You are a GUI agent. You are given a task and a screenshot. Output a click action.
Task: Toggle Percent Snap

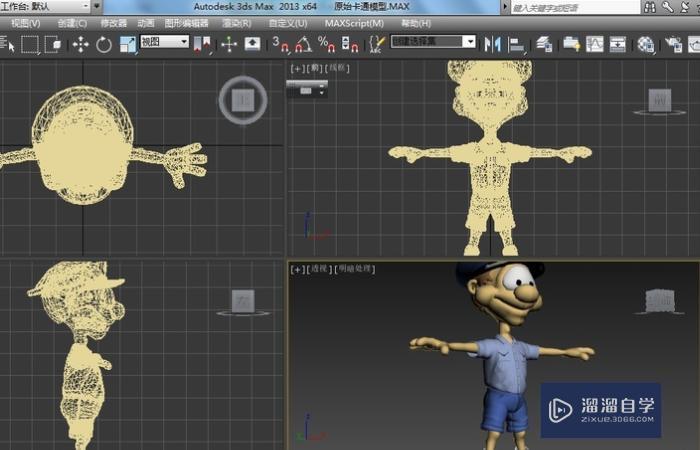326,45
